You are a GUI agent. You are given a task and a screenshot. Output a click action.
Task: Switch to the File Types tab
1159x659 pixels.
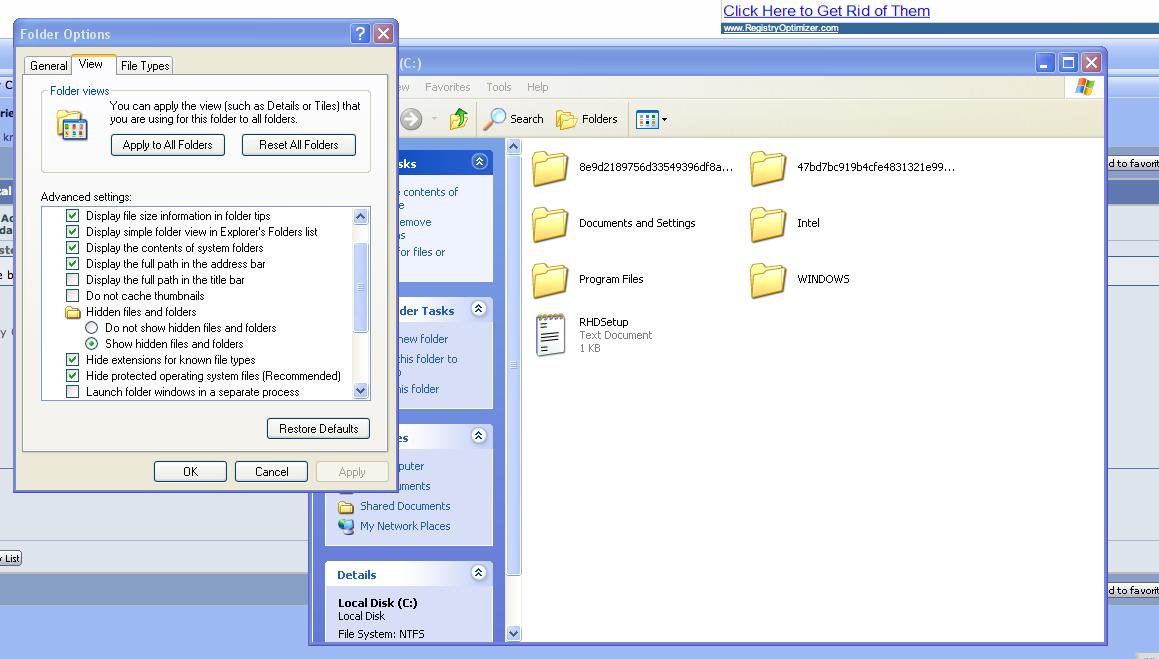click(x=145, y=66)
